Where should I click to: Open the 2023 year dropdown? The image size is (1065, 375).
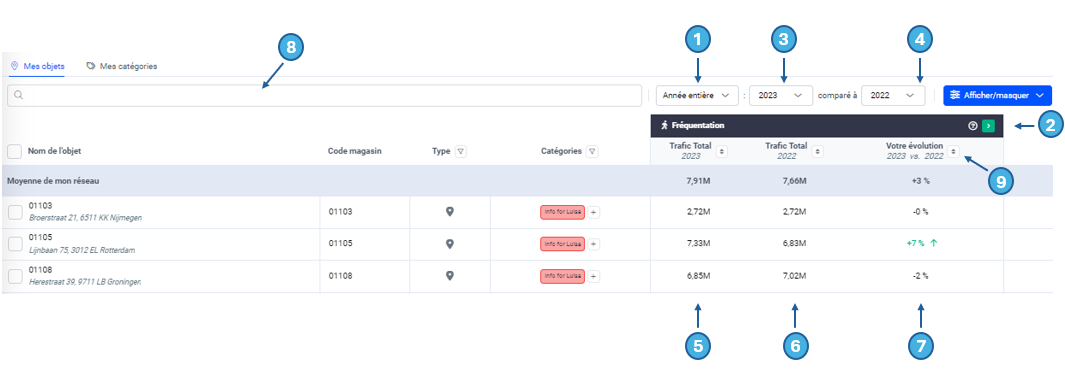(x=781, y=96)
